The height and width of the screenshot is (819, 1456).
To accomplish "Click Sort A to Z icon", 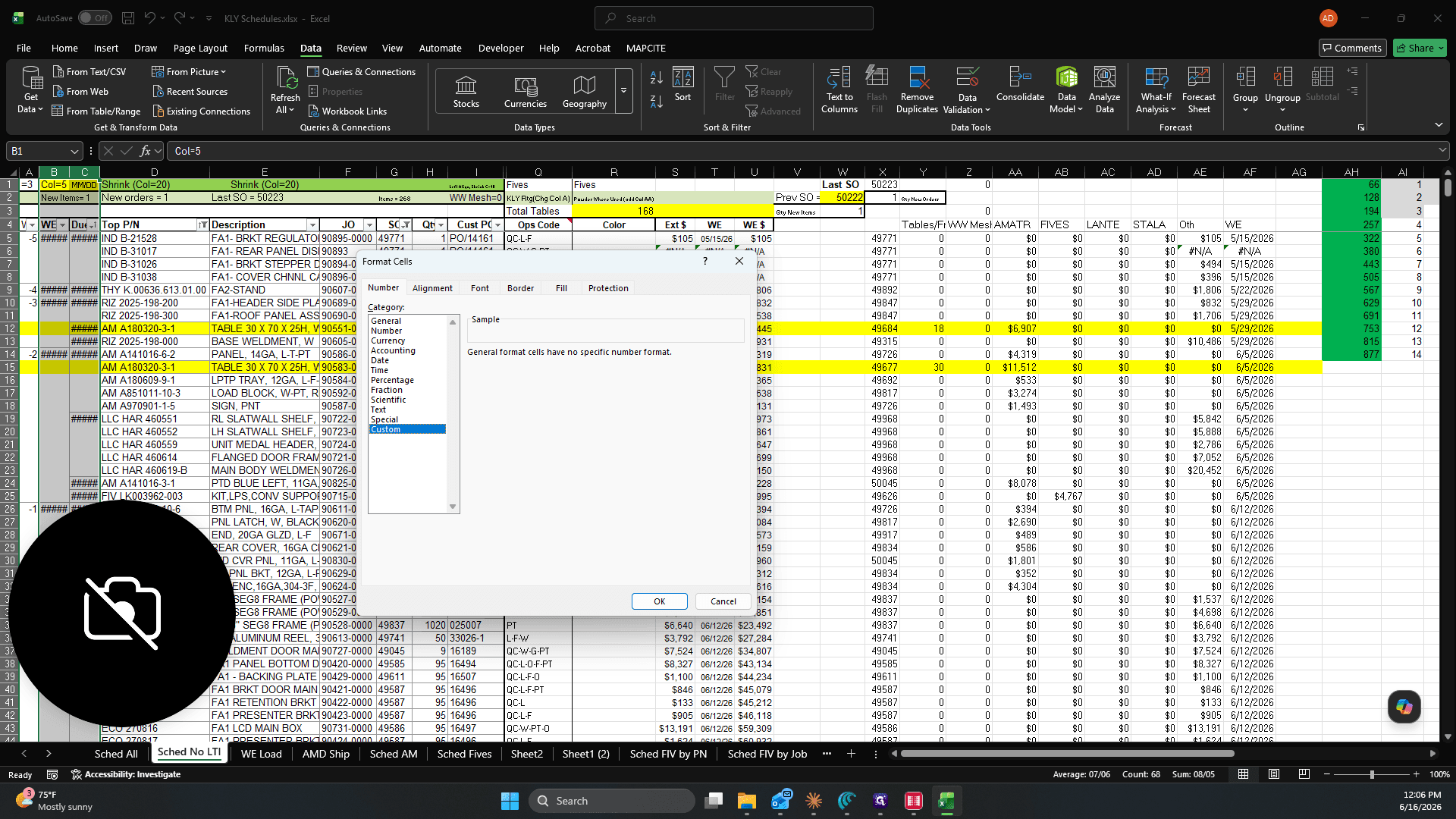I will pyautogui.click(x=657, y=77).
